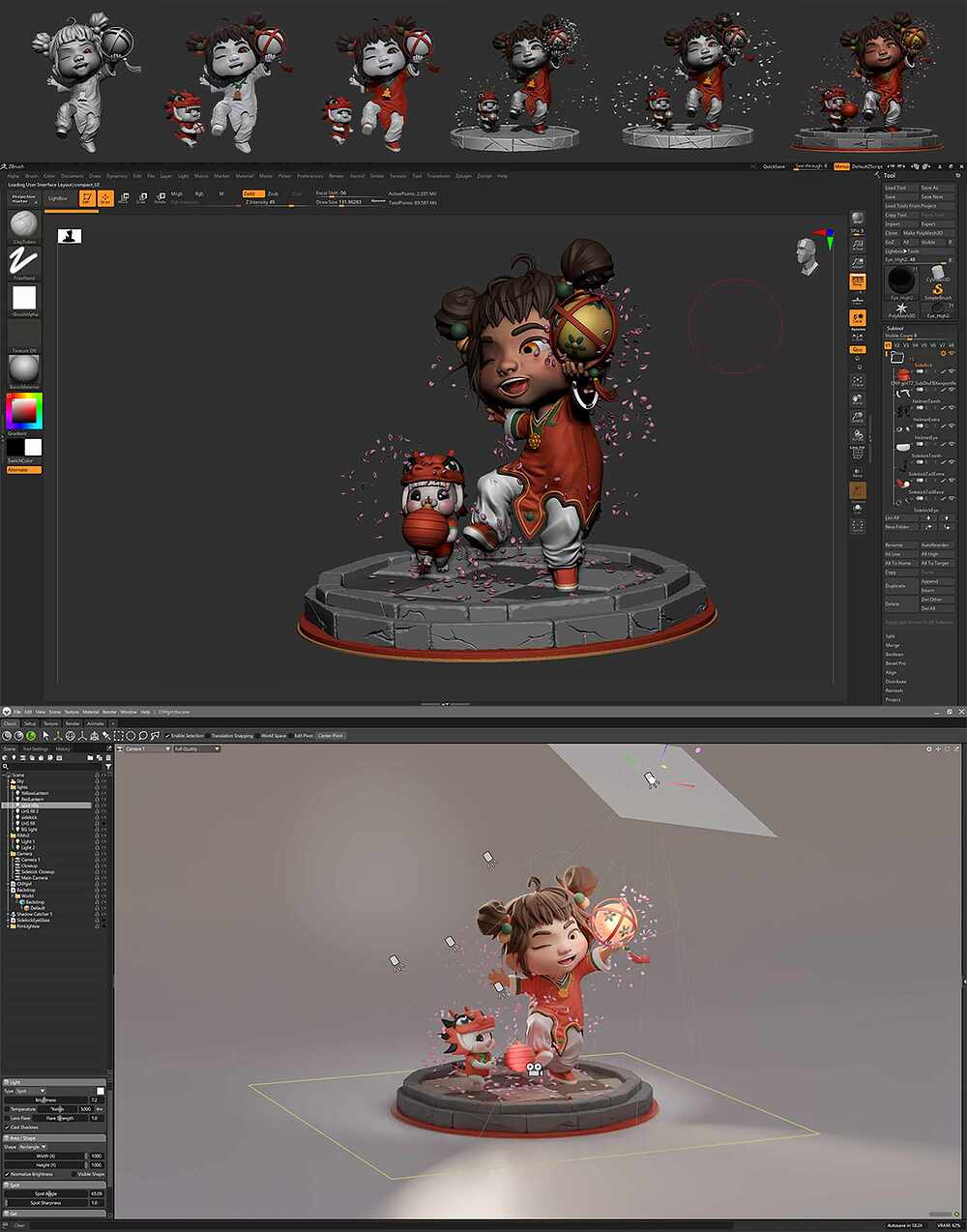The height and width of the screenshot is (1232, 967).
Task: Open the Full Quality dropdown
Action: coord(197,748)
